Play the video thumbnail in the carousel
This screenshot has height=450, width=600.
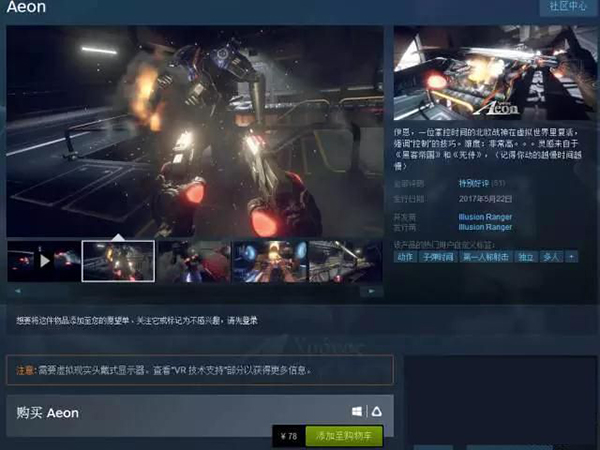click(x=43, y=261)
